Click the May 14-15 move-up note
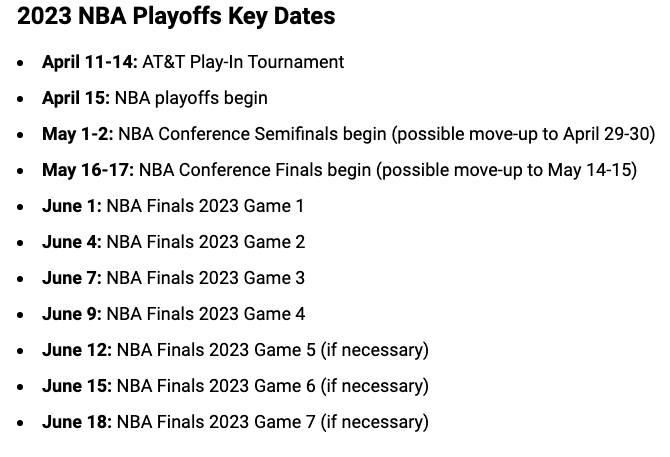 click(x=506, y=170)
